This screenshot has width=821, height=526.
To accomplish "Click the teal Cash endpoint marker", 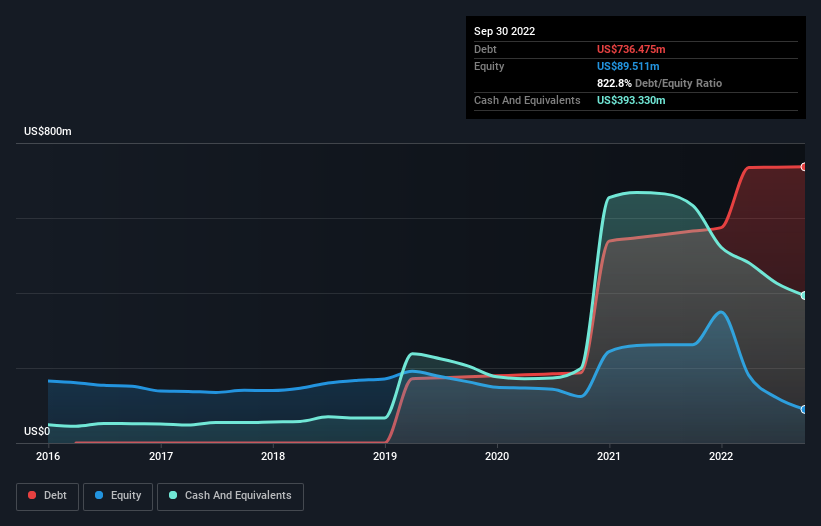I will [804, 296].
